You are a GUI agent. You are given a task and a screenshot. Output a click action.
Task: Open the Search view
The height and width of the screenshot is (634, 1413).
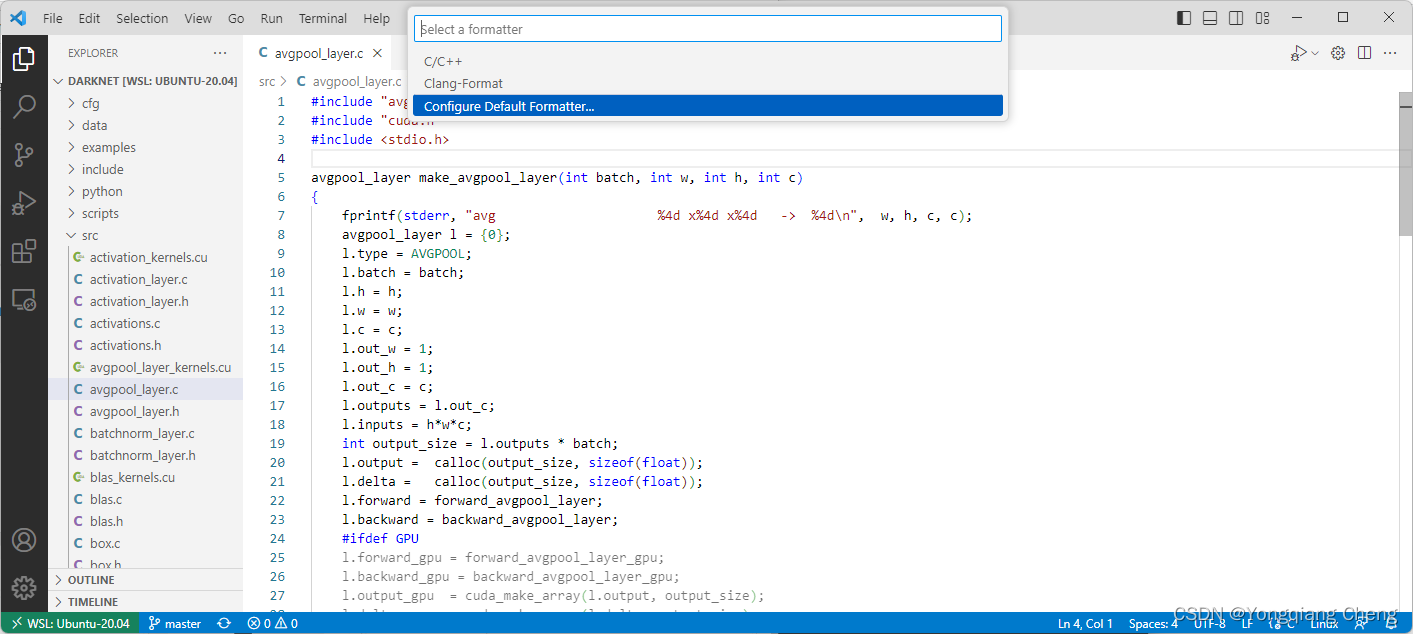coord(24,104)
